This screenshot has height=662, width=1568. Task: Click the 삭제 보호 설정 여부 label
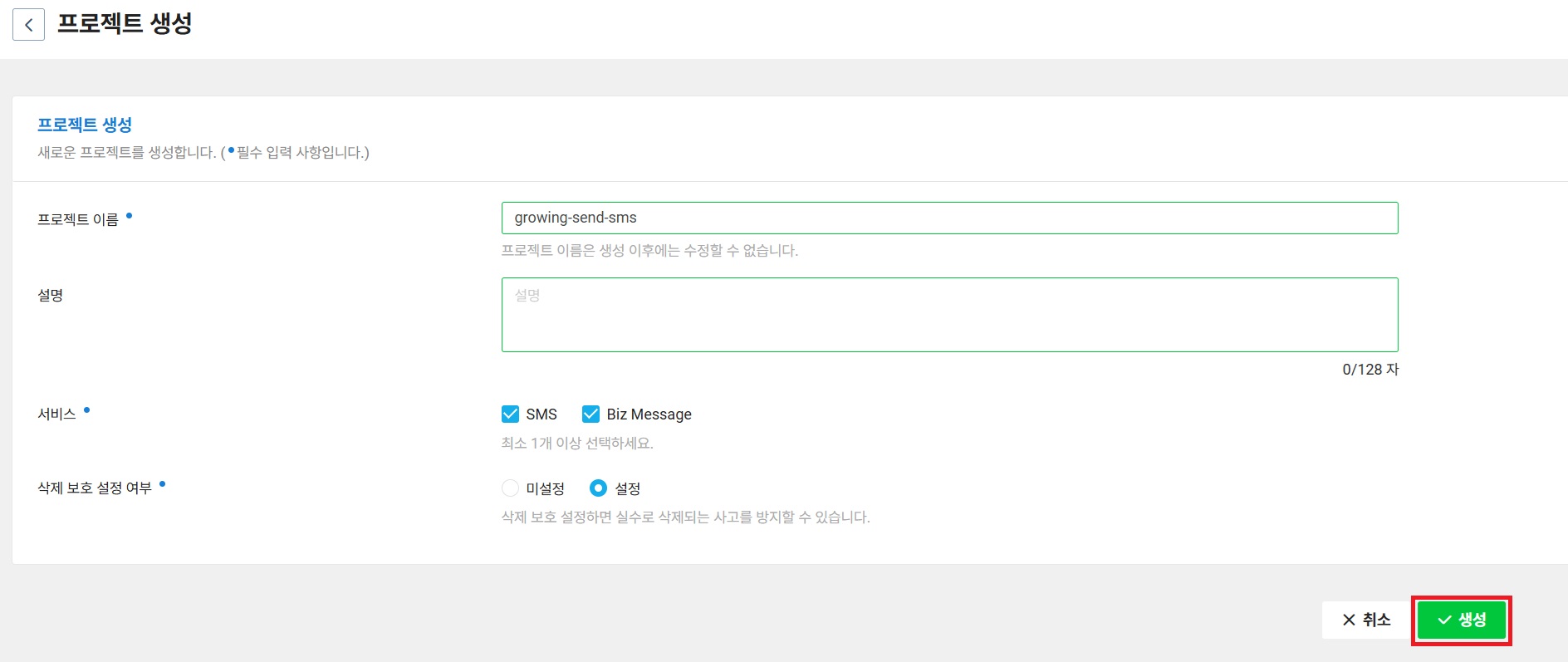tap(95, 488)
